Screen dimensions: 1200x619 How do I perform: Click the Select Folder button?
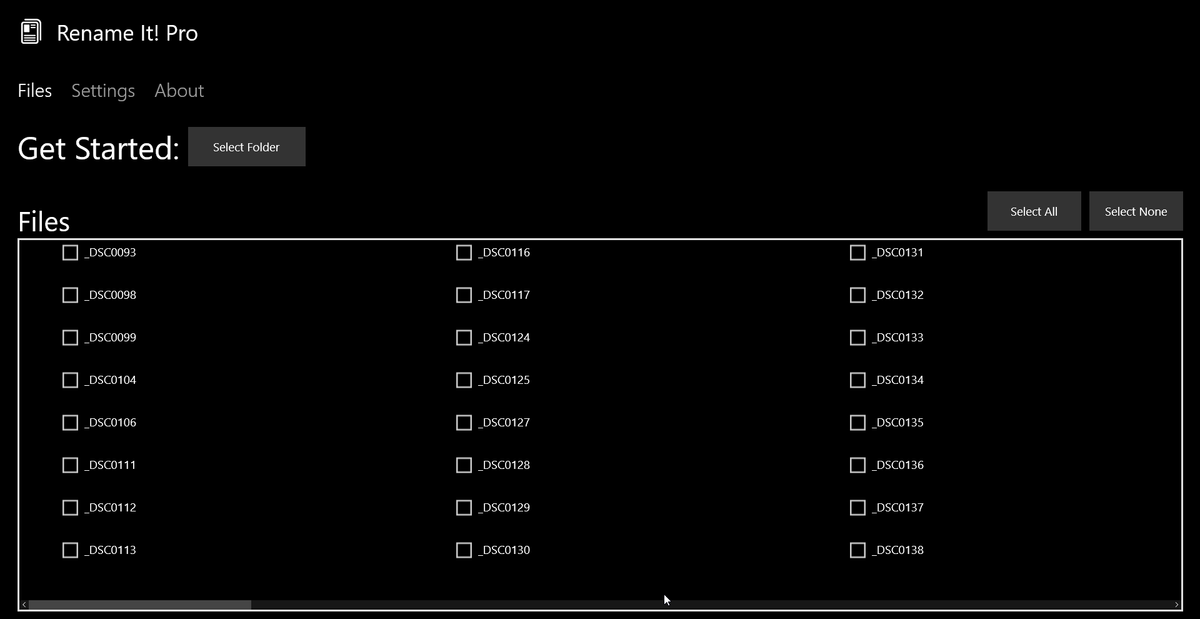pyautogui.click(x=246, y=146)
